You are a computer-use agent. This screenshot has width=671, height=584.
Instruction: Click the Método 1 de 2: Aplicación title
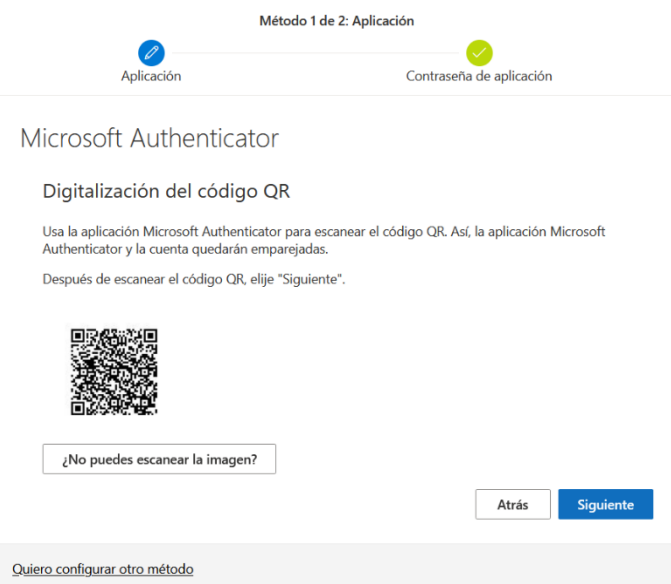point(336,21)
